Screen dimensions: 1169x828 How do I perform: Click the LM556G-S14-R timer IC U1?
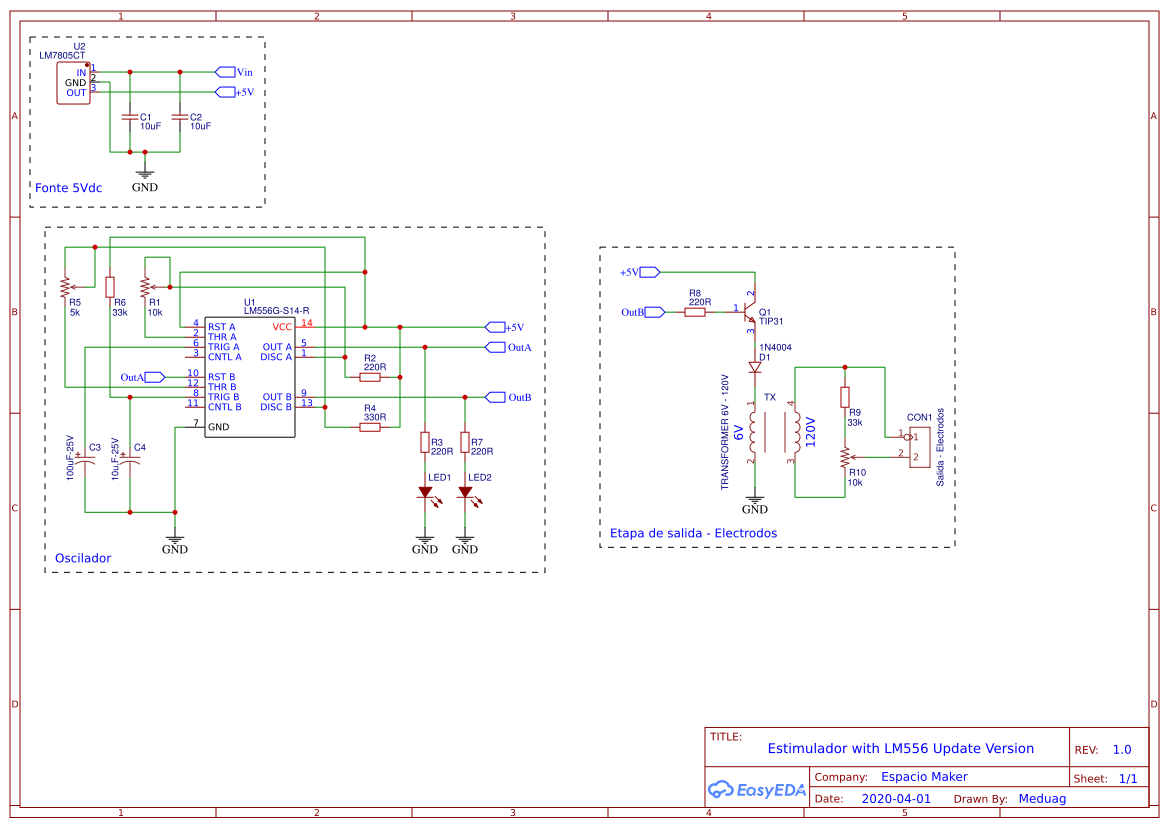pos(250,375)
